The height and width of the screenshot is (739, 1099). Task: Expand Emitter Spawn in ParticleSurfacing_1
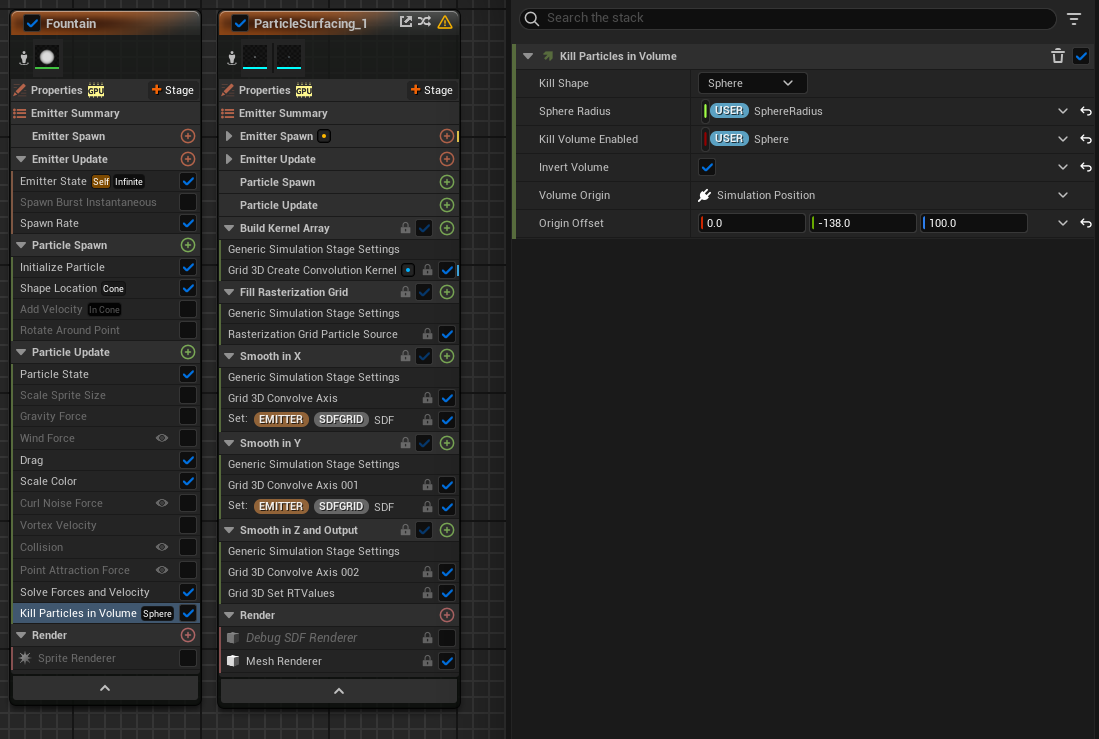point(229,136)
